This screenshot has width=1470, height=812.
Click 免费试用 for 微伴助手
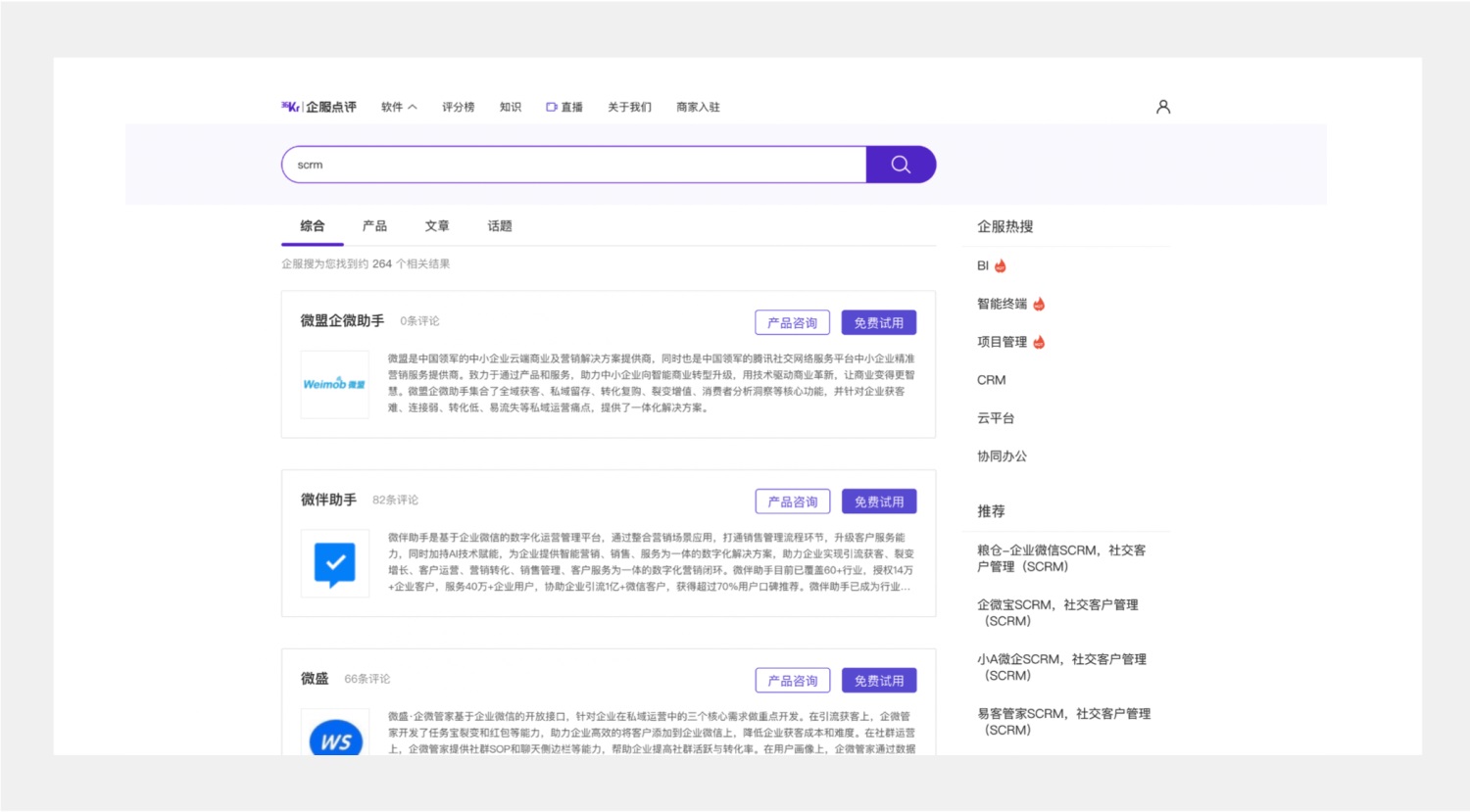(x=878, y=502)
